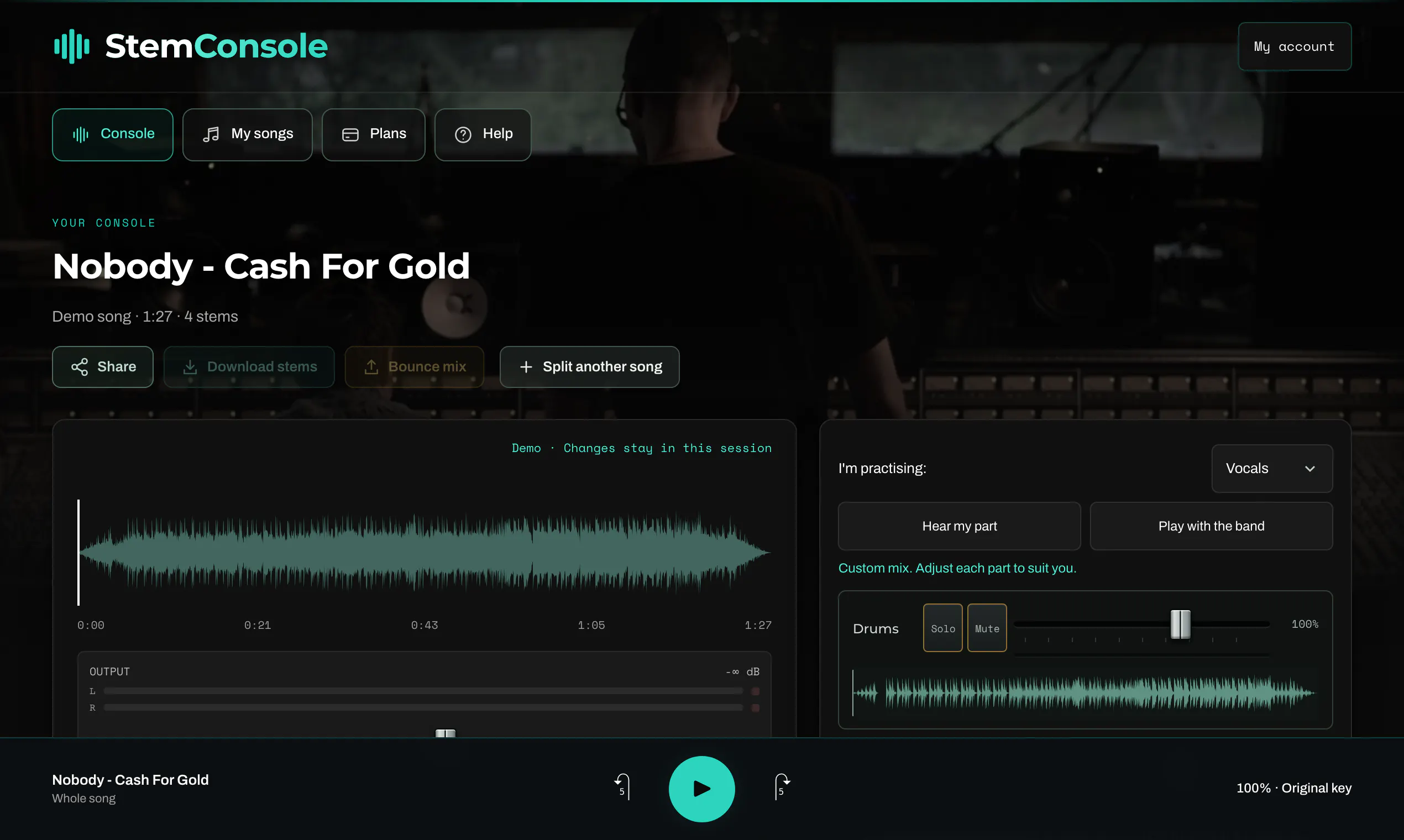Click the 'Drums' stem name
1404x840 pixels.
[x=875, y=629]
